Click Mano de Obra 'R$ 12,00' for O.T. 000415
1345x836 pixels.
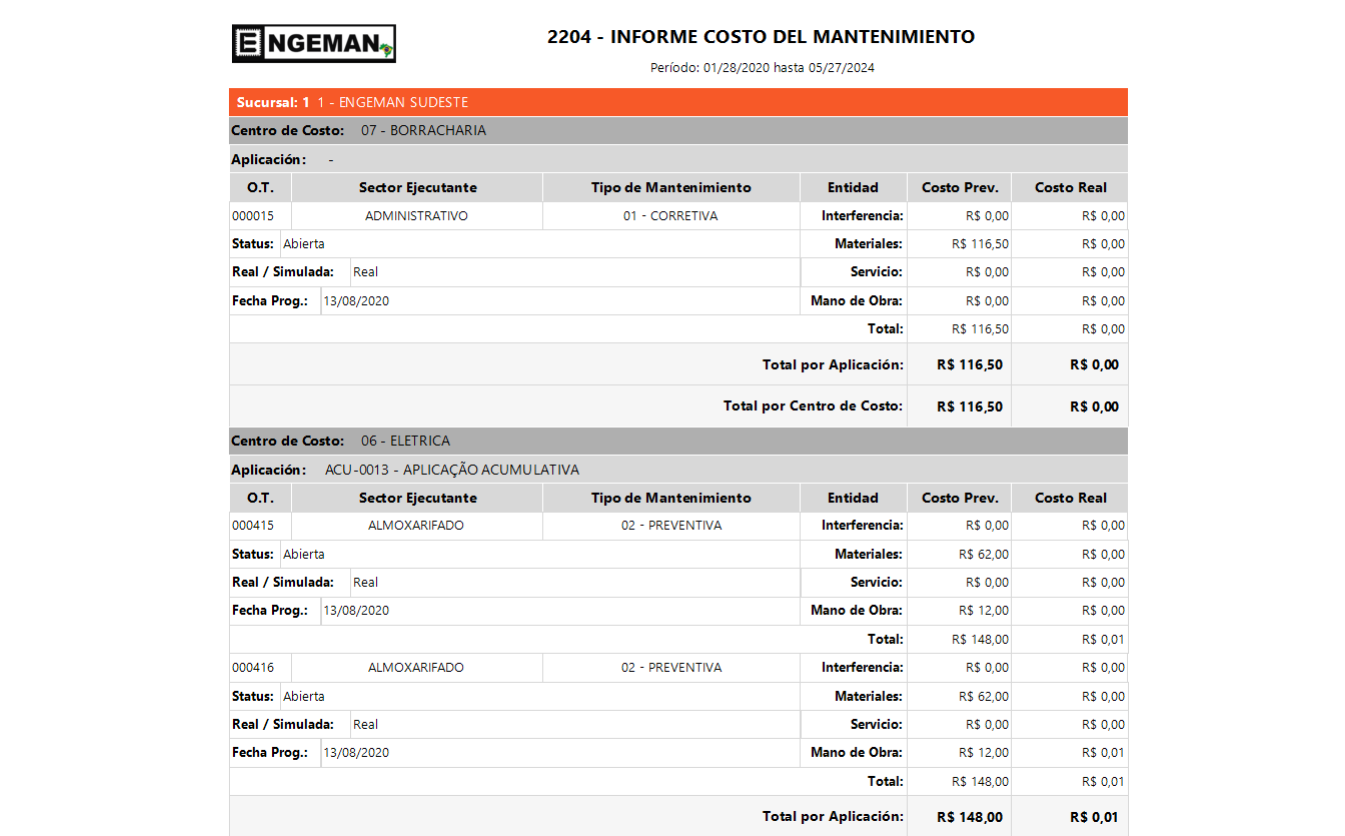[984, 611]
